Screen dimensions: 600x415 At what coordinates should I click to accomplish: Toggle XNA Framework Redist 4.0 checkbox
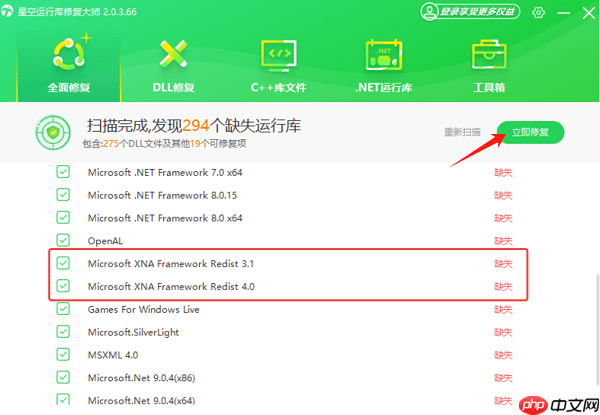click(x=63, y=286)
